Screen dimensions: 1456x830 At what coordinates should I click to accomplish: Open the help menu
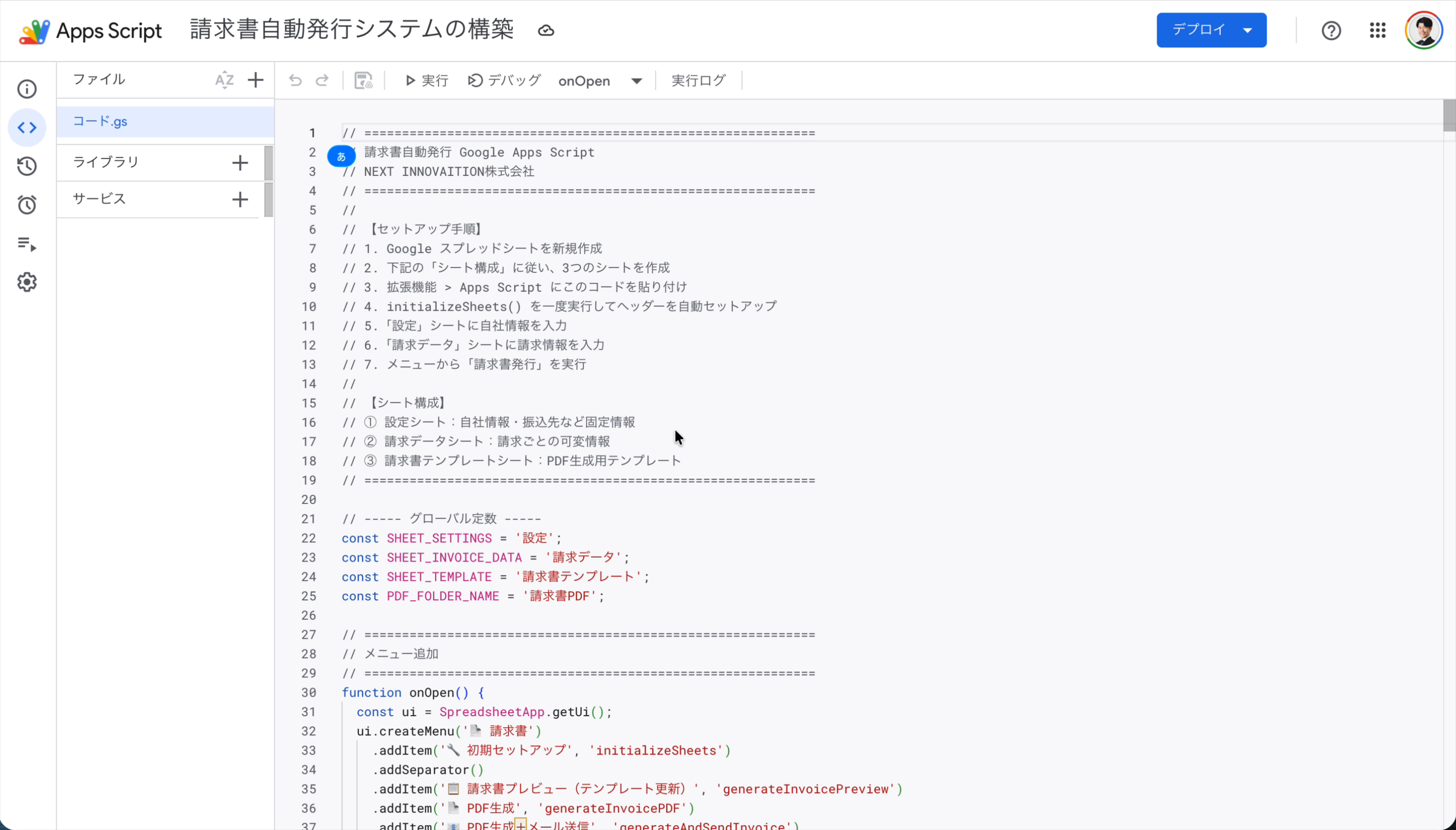1331,29
